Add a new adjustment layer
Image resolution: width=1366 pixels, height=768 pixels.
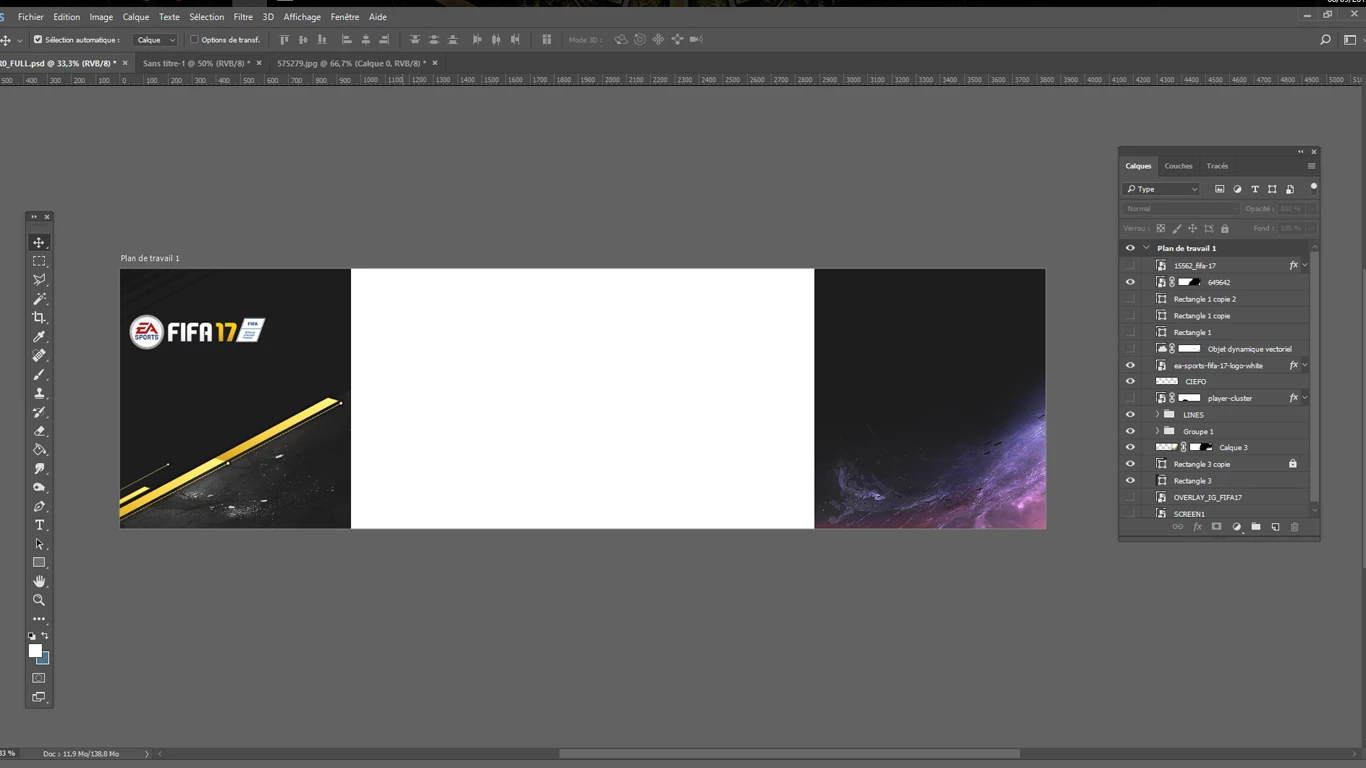(1236, 527)
